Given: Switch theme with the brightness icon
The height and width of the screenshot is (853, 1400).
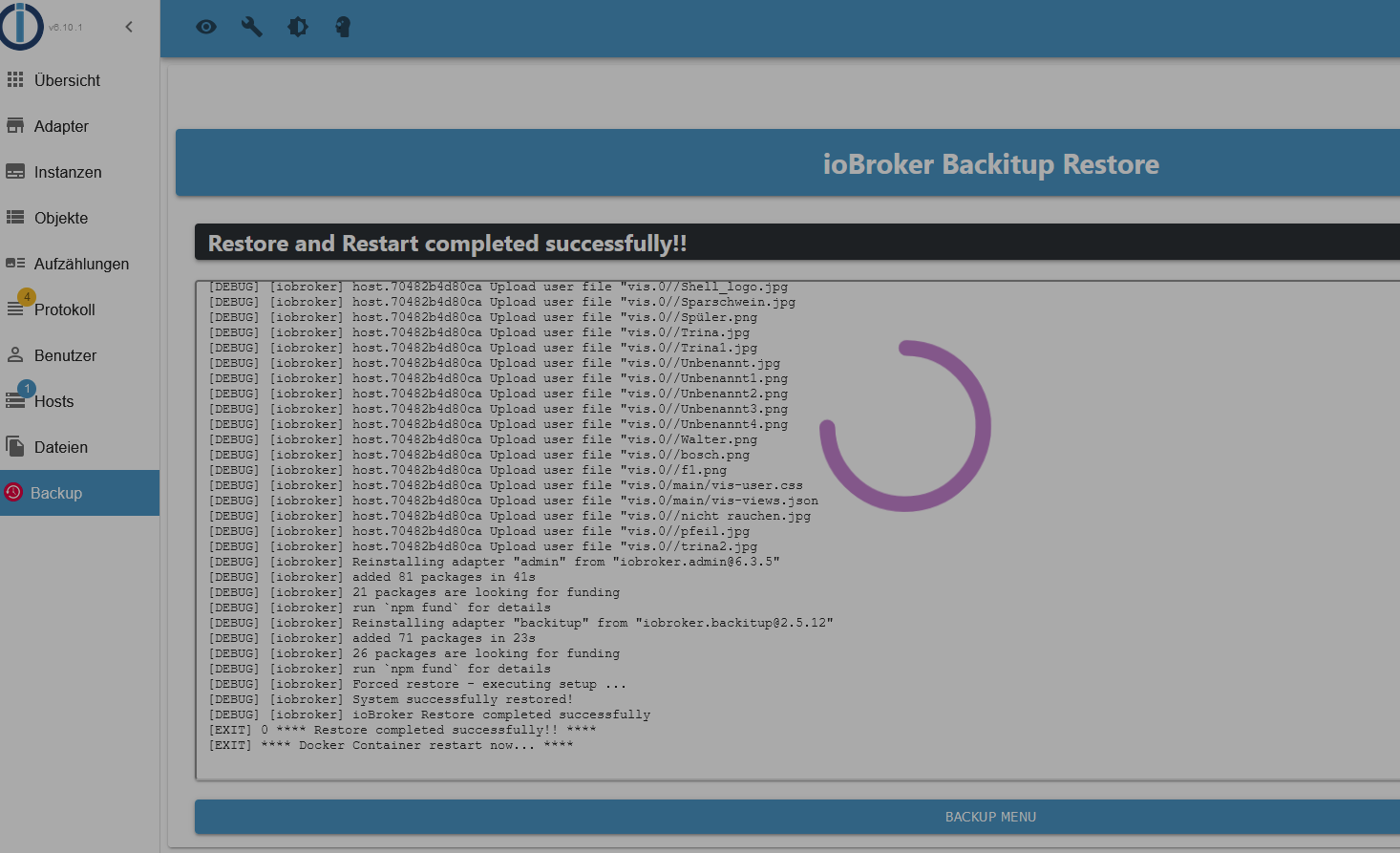Looking at the screenshot, I should [298, 27].
